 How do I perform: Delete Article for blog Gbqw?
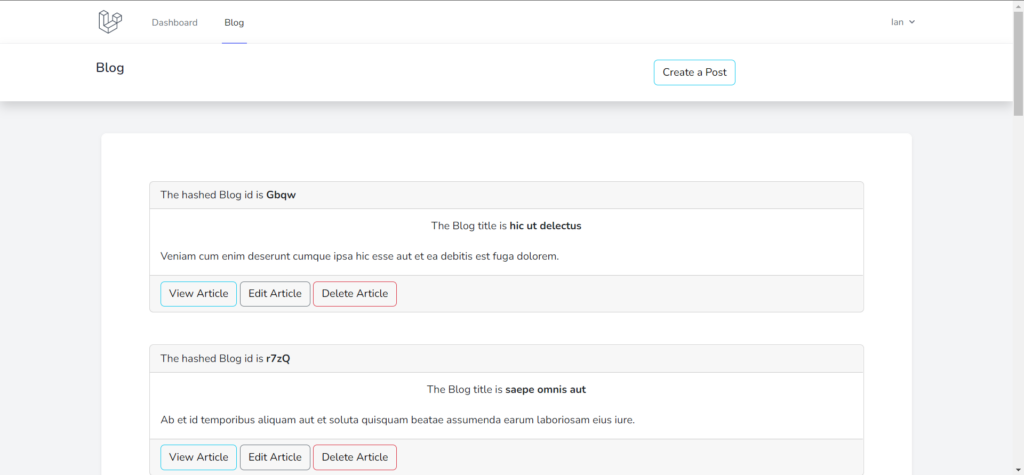click(x=355, y=294)
